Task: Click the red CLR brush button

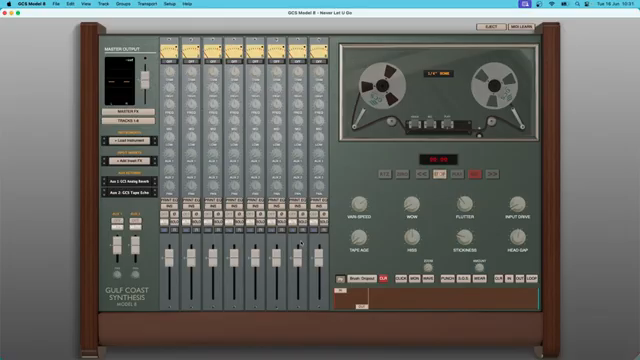Action: coord(383,279)
